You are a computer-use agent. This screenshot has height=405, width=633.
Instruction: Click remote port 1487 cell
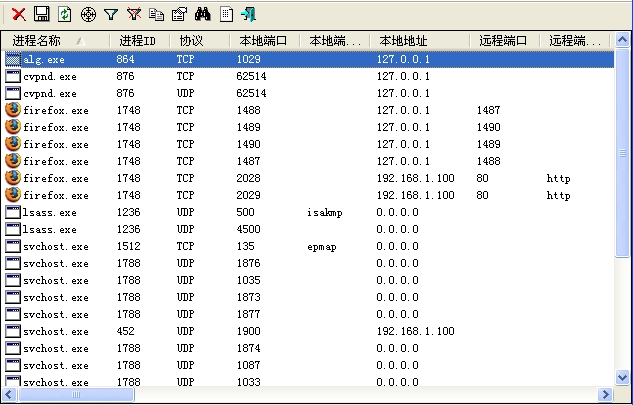[488, 110]
